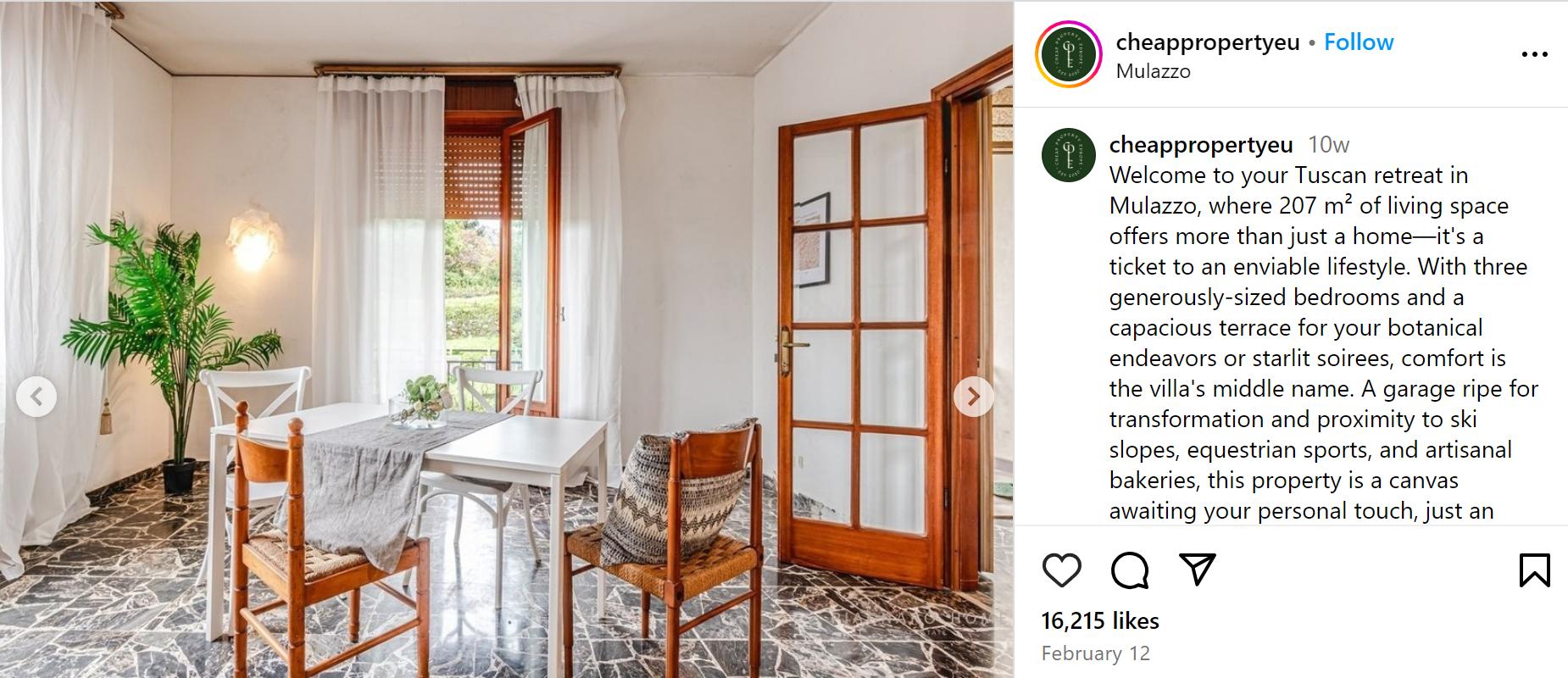The height and width of the screenshot is (678, 1568).
Task: View the list of 16,215 likes
Action: tap(1100, 621)
